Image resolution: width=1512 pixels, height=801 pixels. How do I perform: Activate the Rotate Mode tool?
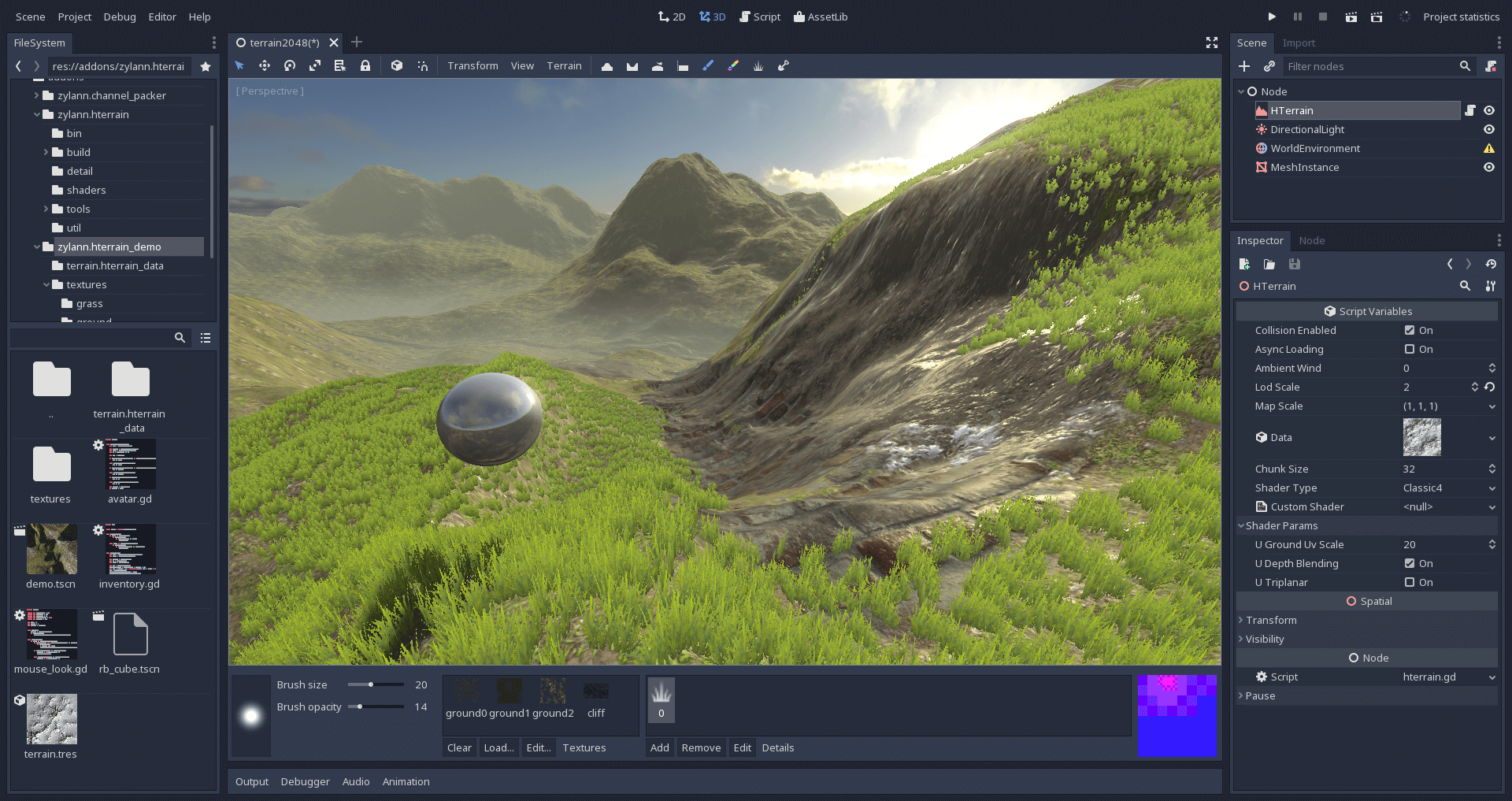click(290, 66)
